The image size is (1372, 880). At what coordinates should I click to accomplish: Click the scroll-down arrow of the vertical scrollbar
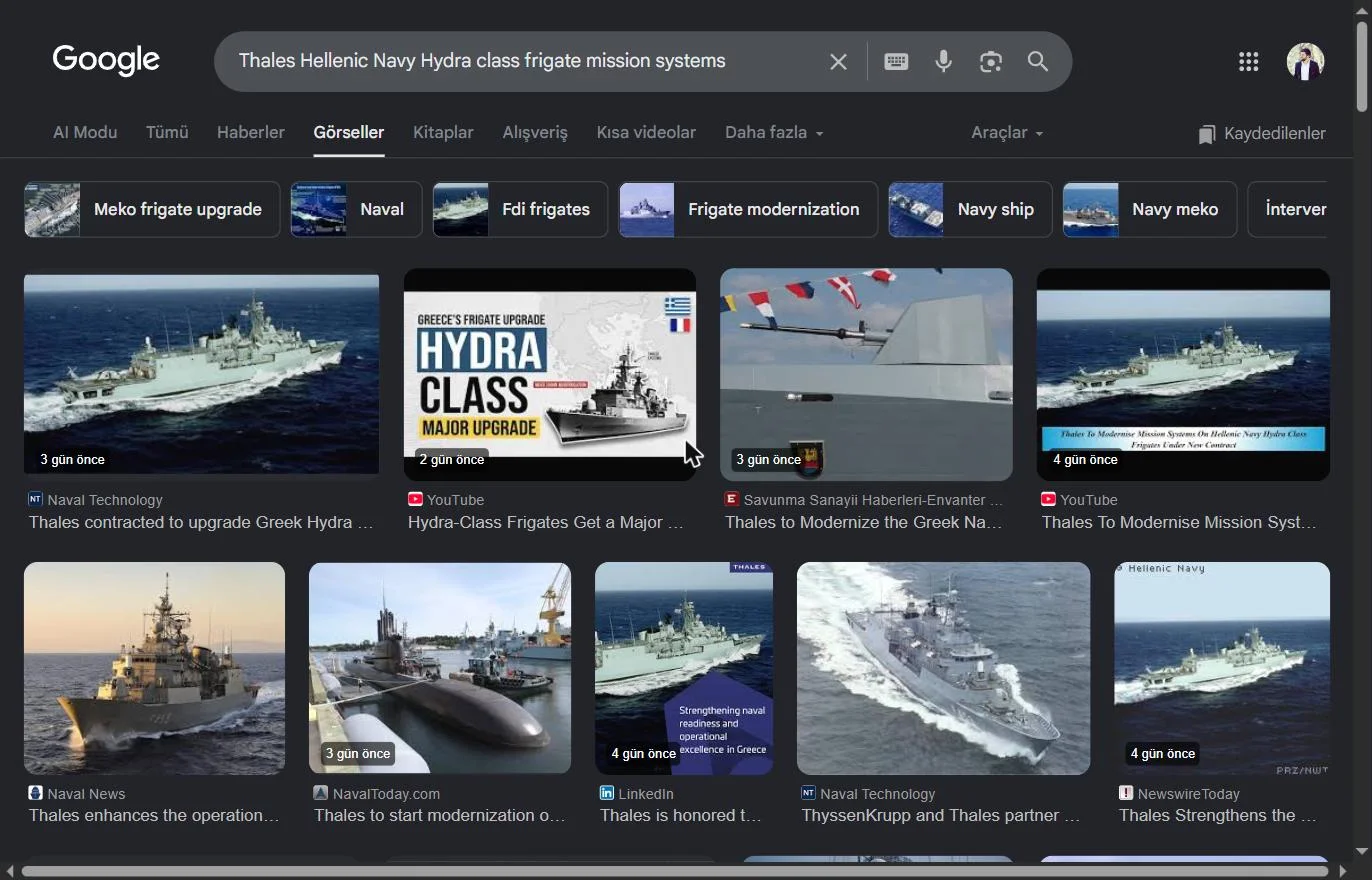pyautogui.click(x=1362, y=851)
